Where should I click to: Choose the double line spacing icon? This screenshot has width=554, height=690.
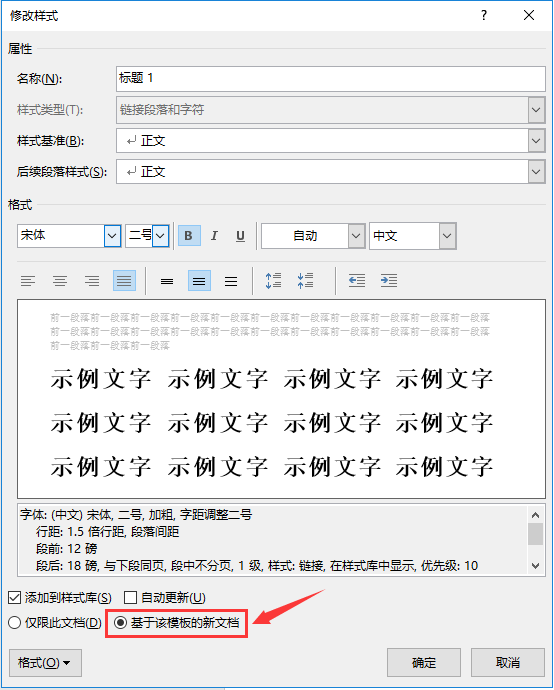(231, 281)
